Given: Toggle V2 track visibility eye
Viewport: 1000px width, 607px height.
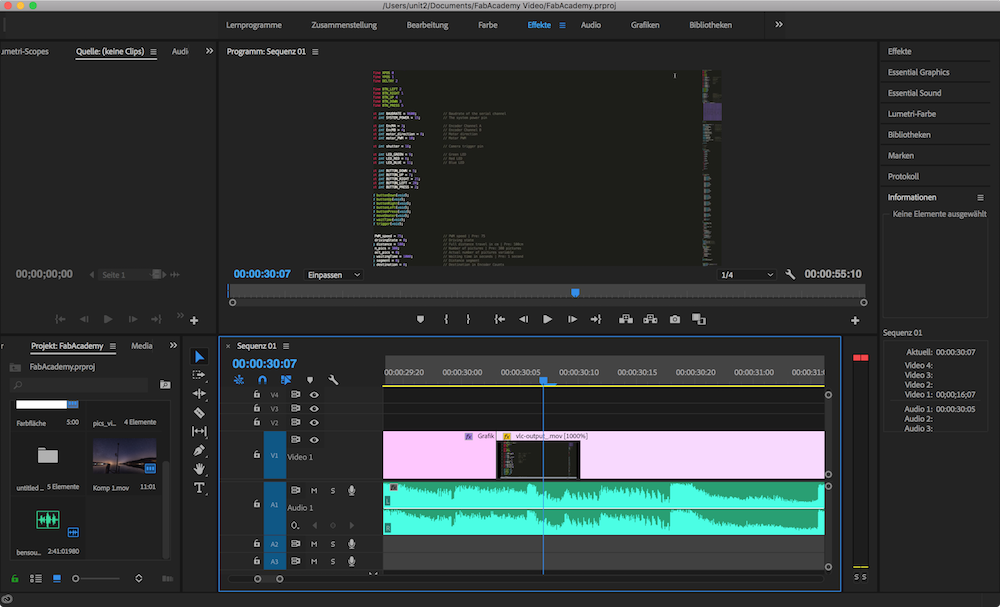Looking at the screenshot, I should click(x=314, y=422).
